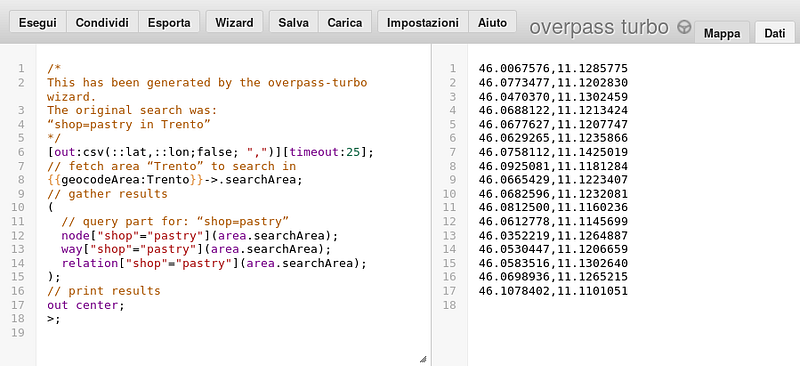
Task: Click result 46.0067576,11.1285775
Action: [x=553, y=68]
